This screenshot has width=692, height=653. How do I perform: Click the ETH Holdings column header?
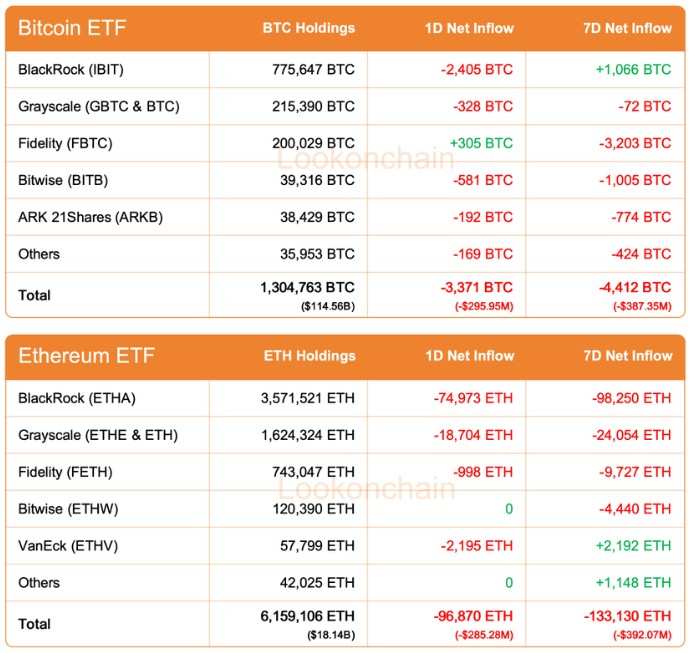[x=309, y=356]
